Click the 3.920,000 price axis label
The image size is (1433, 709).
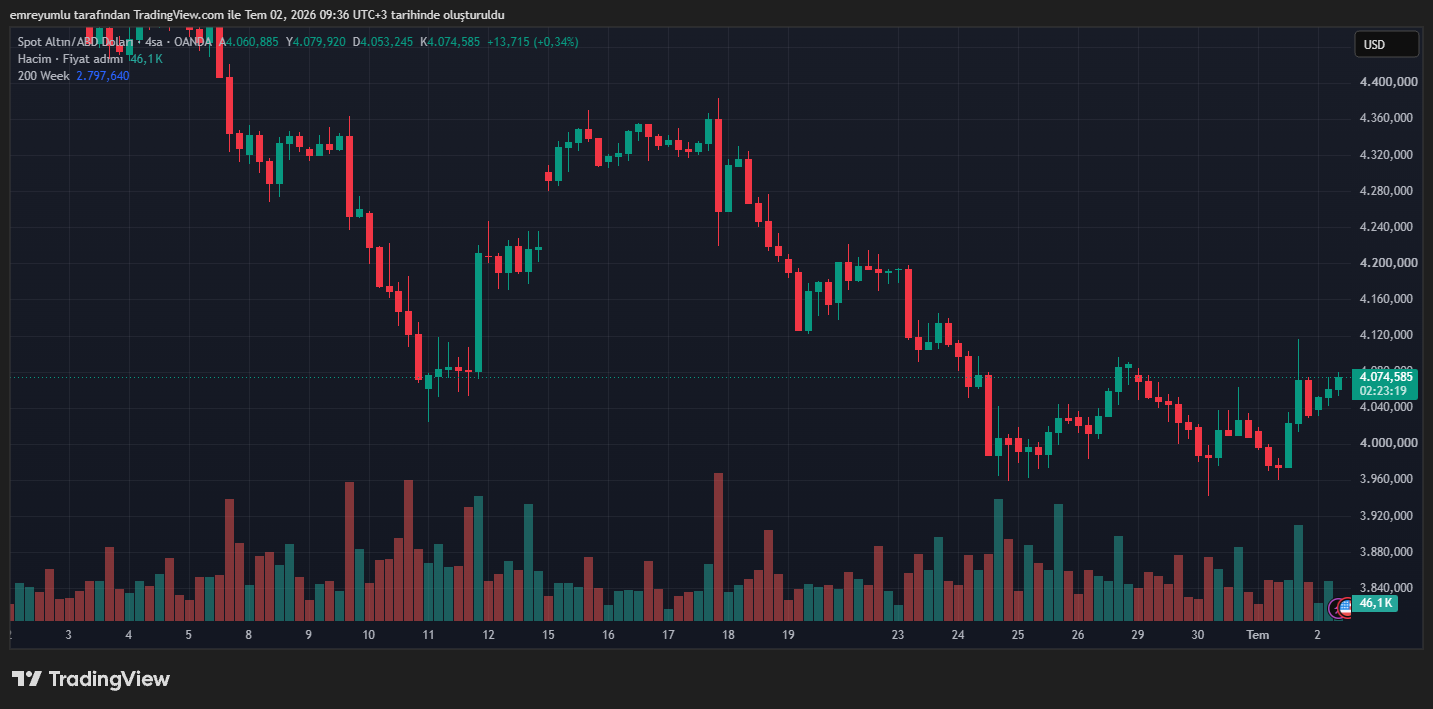1388,516
